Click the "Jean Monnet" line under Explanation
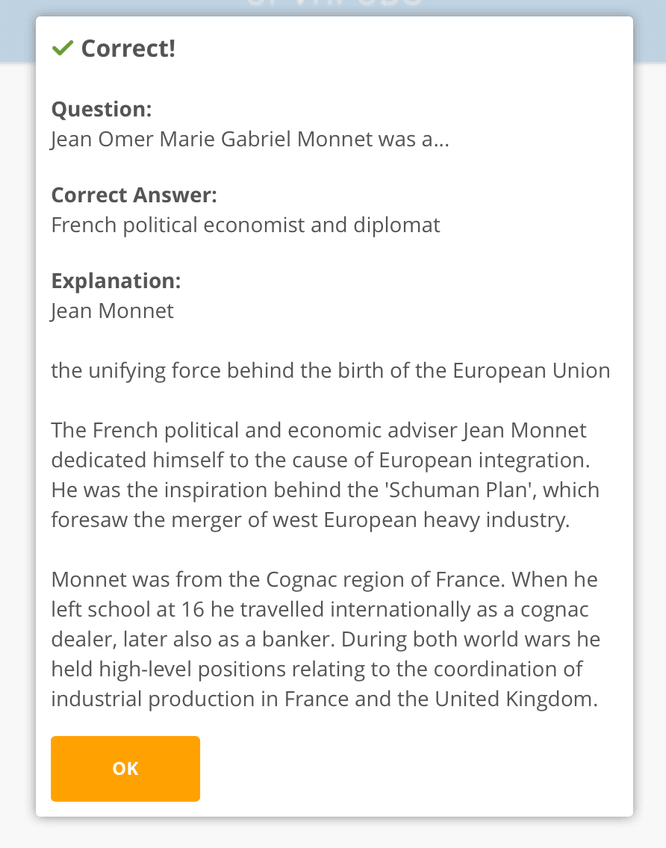The image size is (666, 848). pos(112,310)
